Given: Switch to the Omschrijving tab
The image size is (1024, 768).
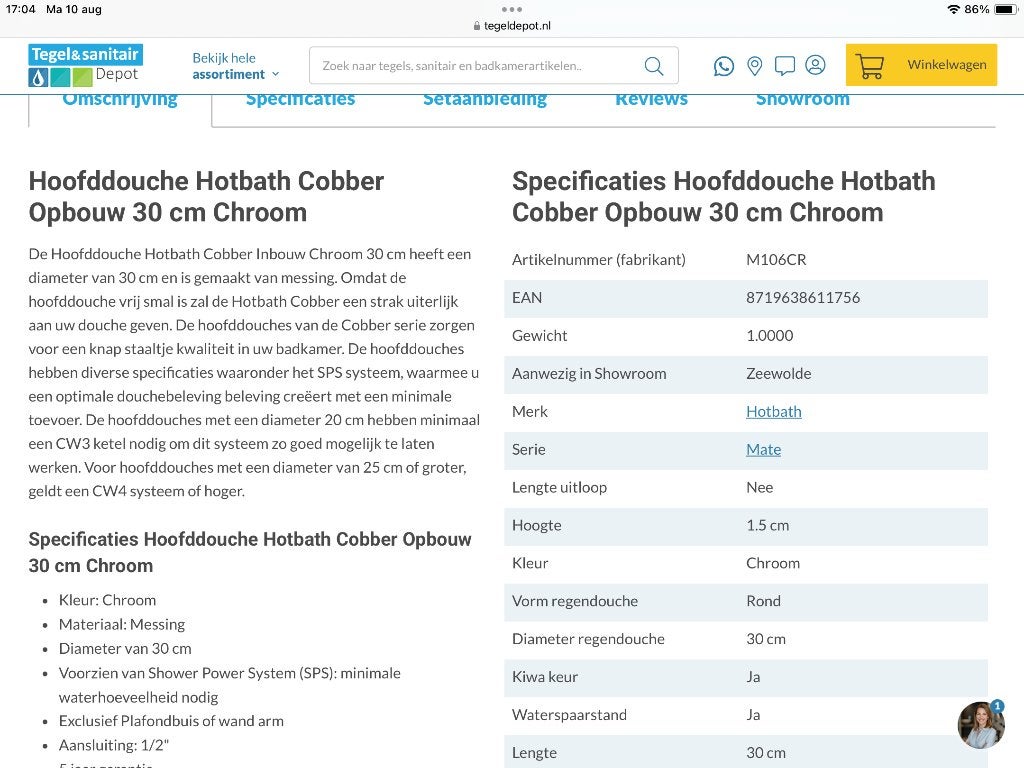Looking at the screenshot, I should 120,100.
